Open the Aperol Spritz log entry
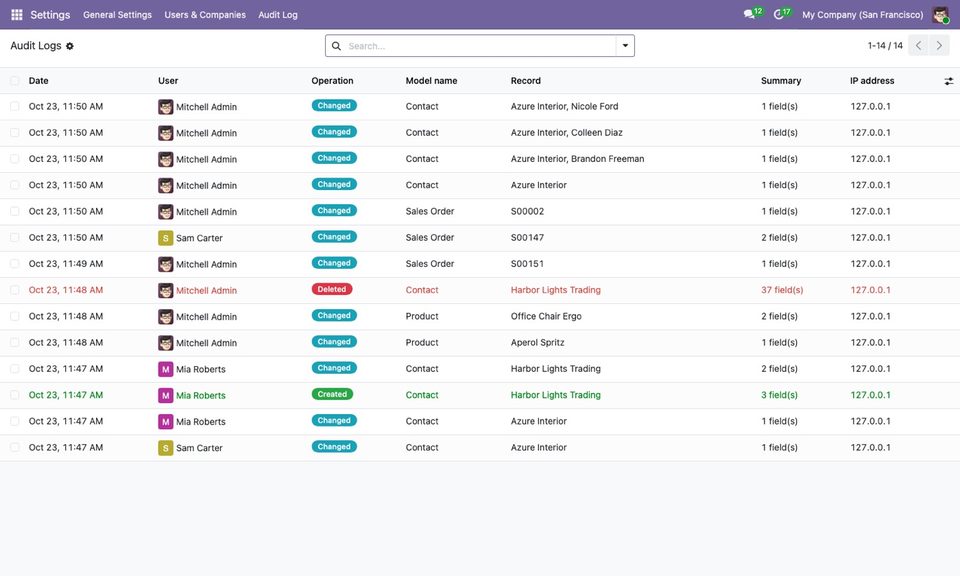 (x=538, y=343)
